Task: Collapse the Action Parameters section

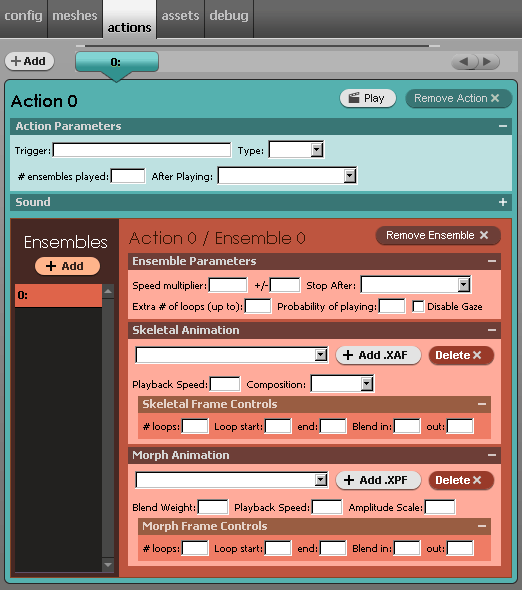Action: click(503, 126)
